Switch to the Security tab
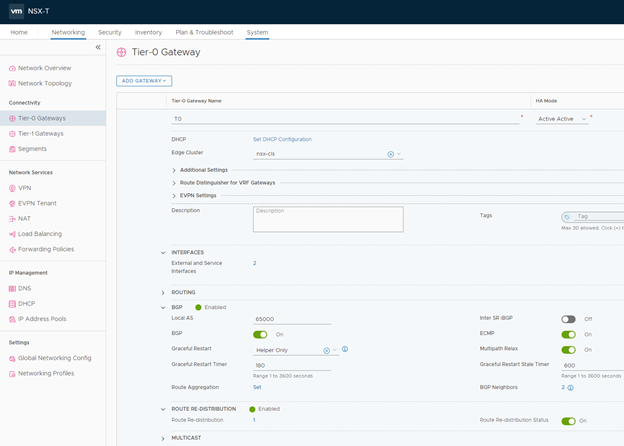This screenshot has height=446, width=624. click(x=110, y=33)
